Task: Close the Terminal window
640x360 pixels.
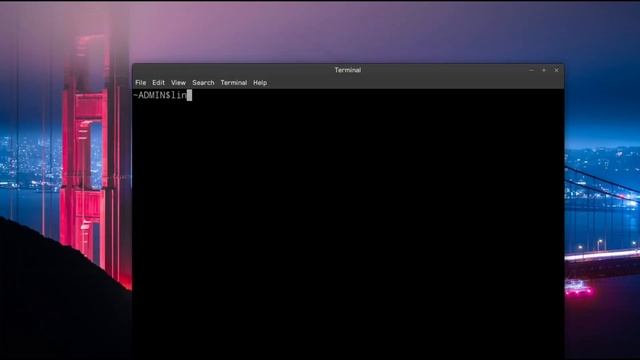Action: pyautogui.click(x=556, y=70)
